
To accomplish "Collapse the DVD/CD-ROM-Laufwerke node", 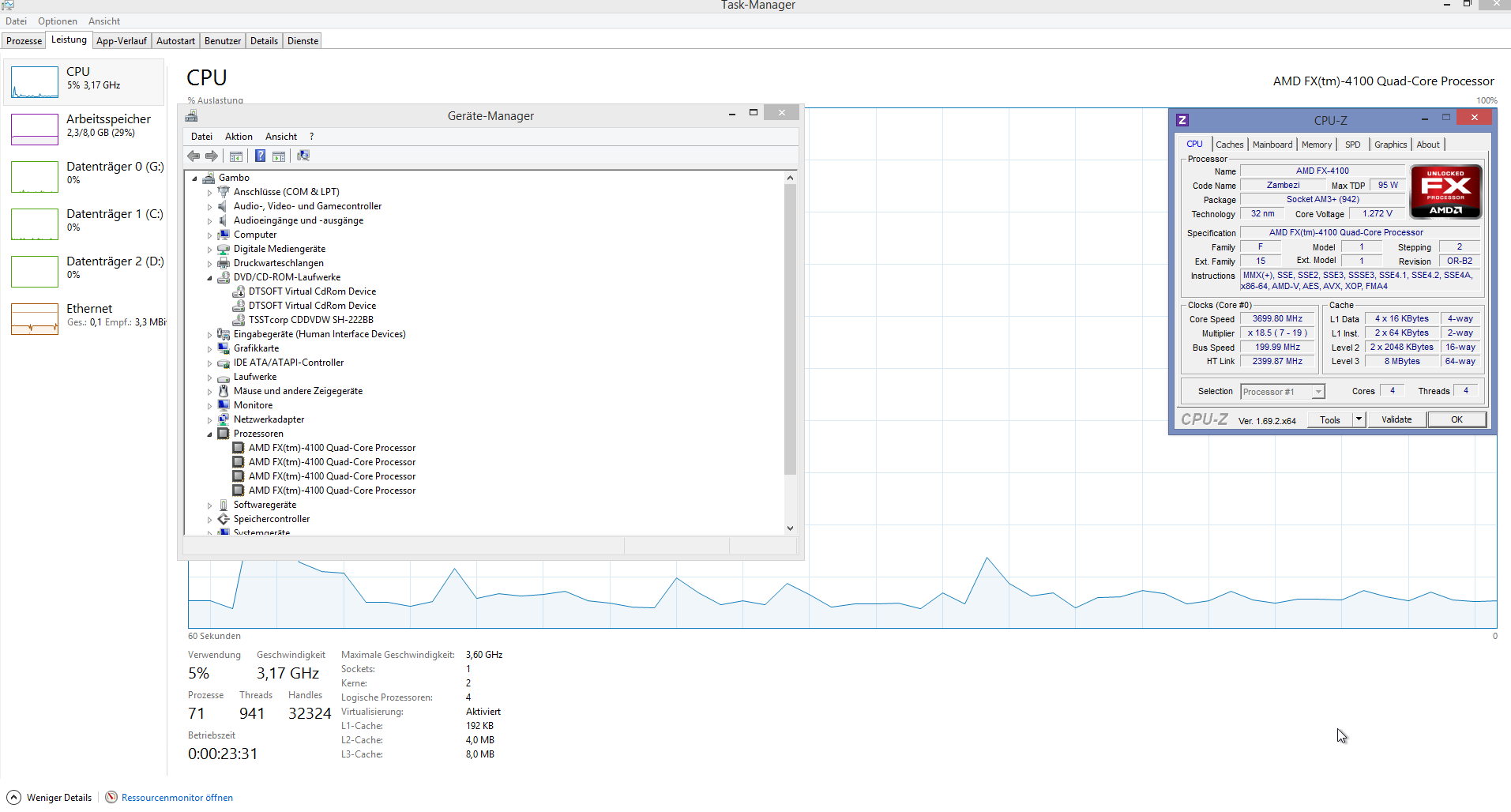I will click(209, 278).
